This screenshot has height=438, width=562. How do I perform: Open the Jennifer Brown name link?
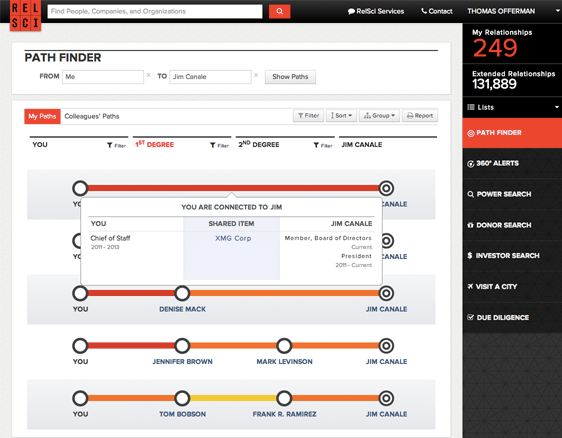pos(182,362)
